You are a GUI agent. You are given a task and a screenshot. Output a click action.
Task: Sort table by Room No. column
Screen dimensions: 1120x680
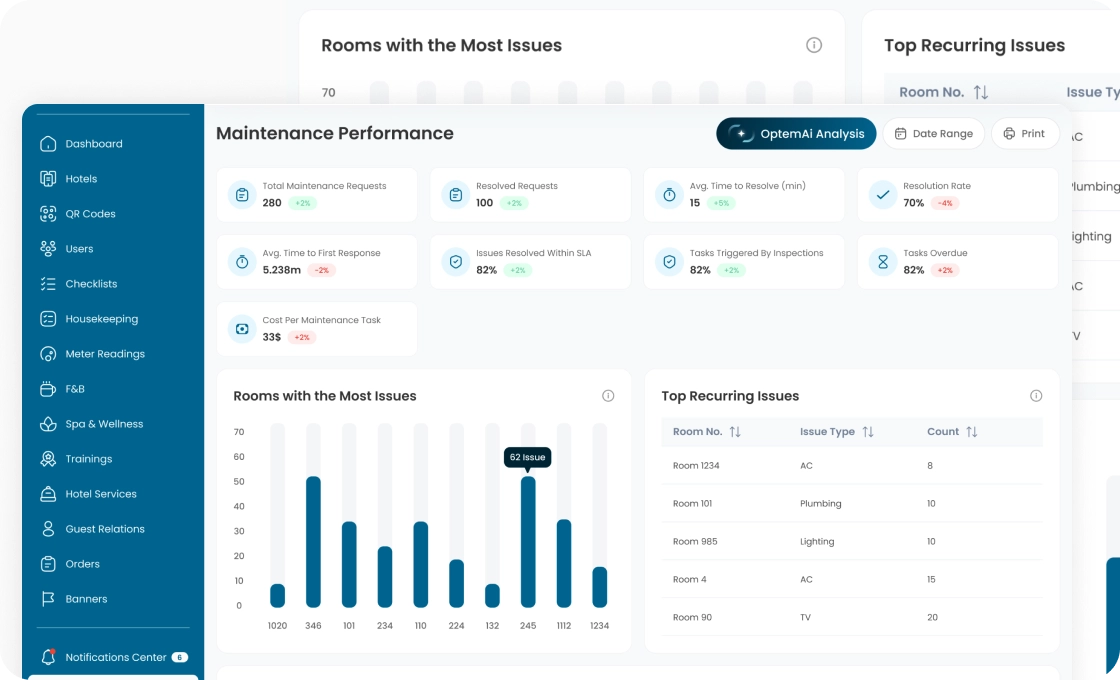point(735,432)
